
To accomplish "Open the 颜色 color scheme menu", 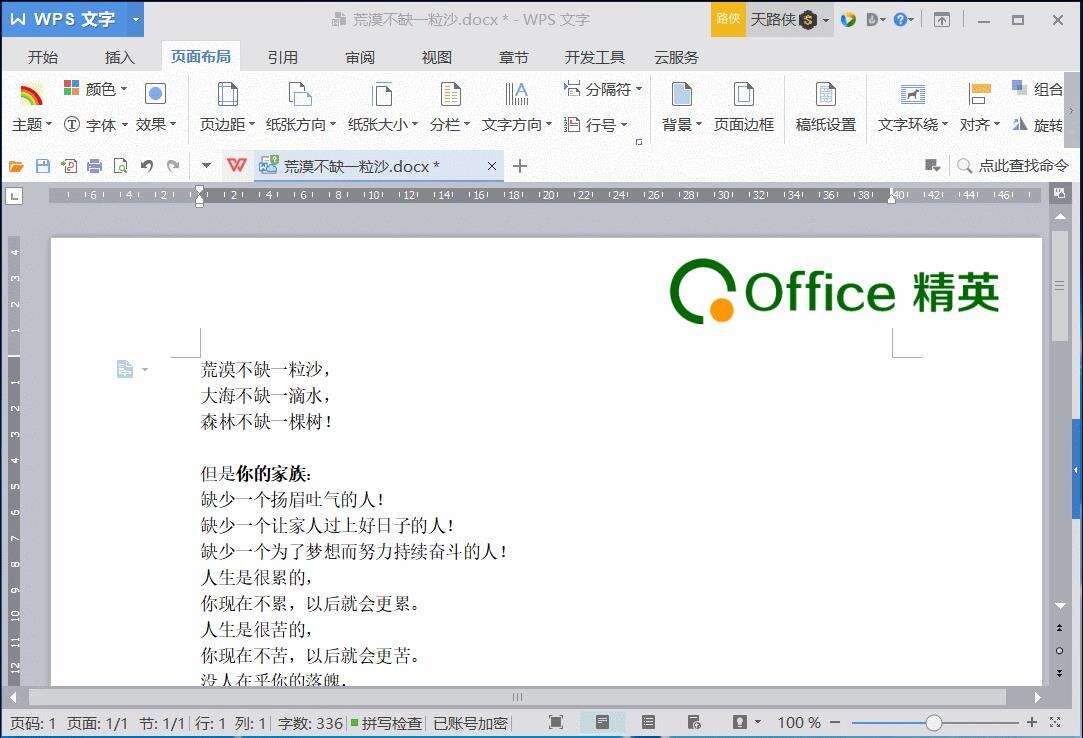I will click(95, 88).
